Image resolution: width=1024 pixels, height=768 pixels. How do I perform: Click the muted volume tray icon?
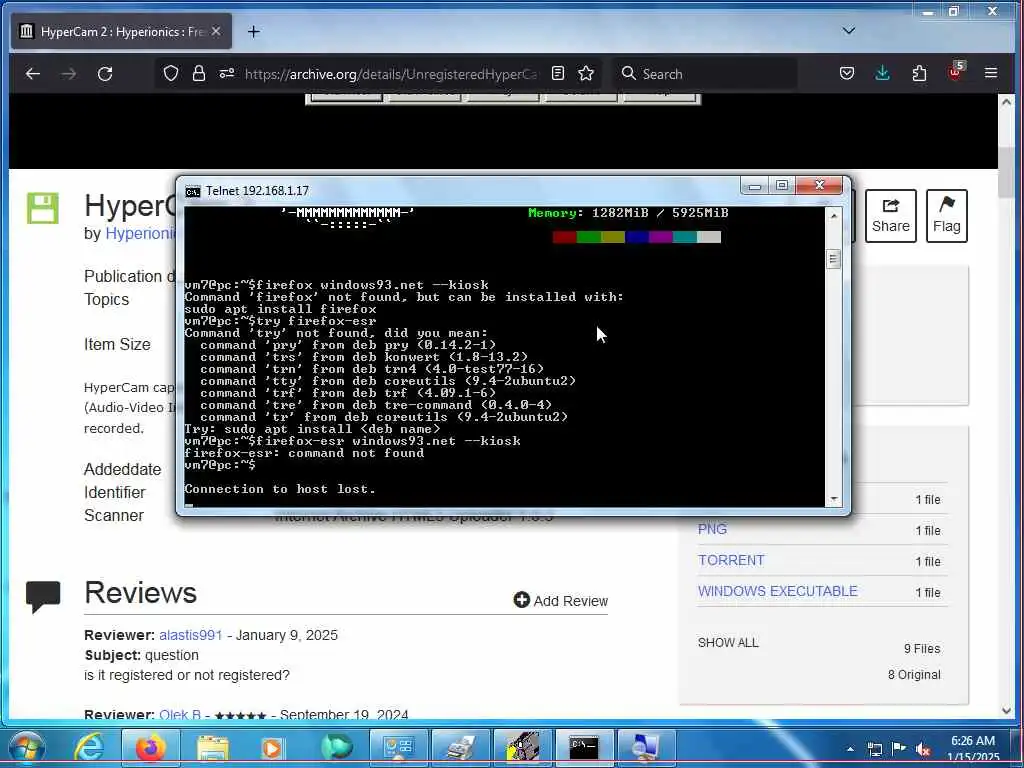coord(923,750)
